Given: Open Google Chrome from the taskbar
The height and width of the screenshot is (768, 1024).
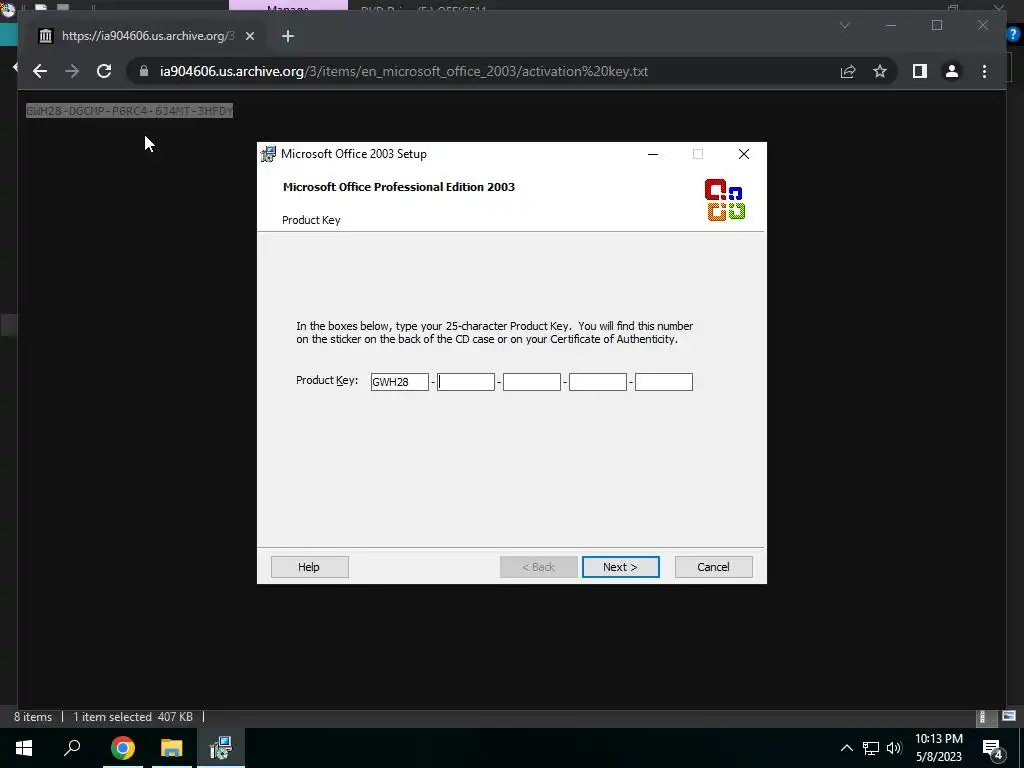Looking at the screenshot, I should pos(122,748).
